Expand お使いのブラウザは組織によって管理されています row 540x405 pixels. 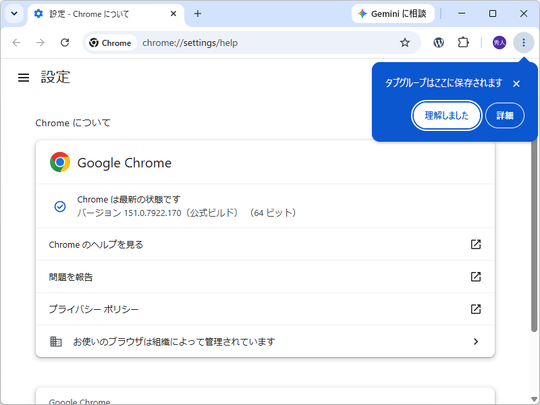click(265, 342)
